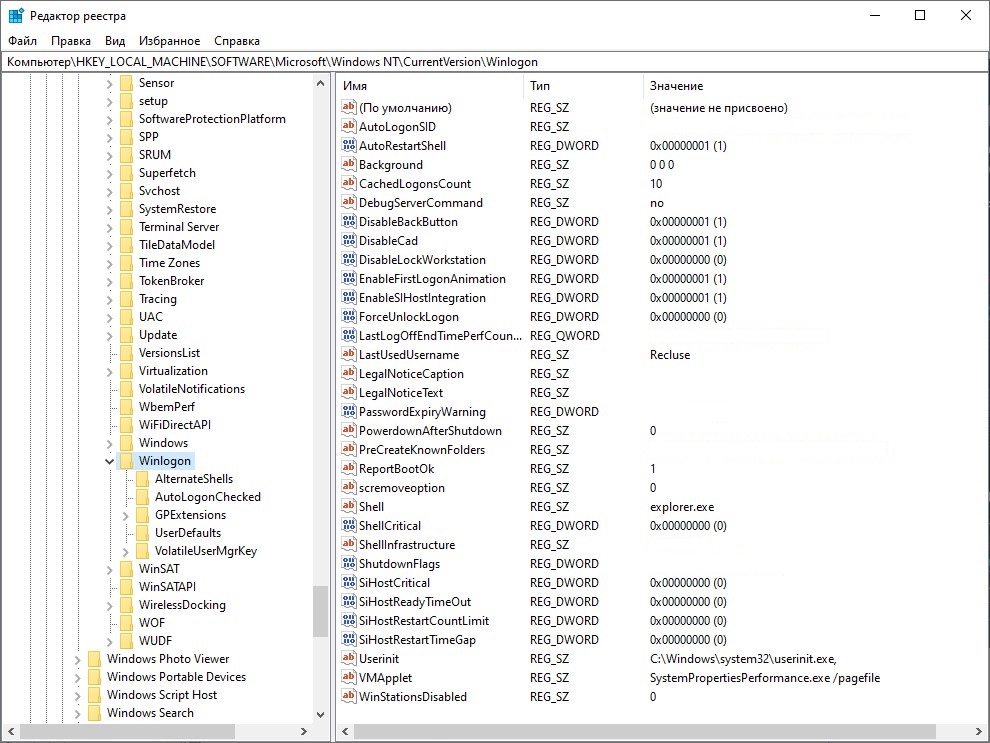Collapse the Winlogon key
Screen dimensions: 990x743
[109, 461]
